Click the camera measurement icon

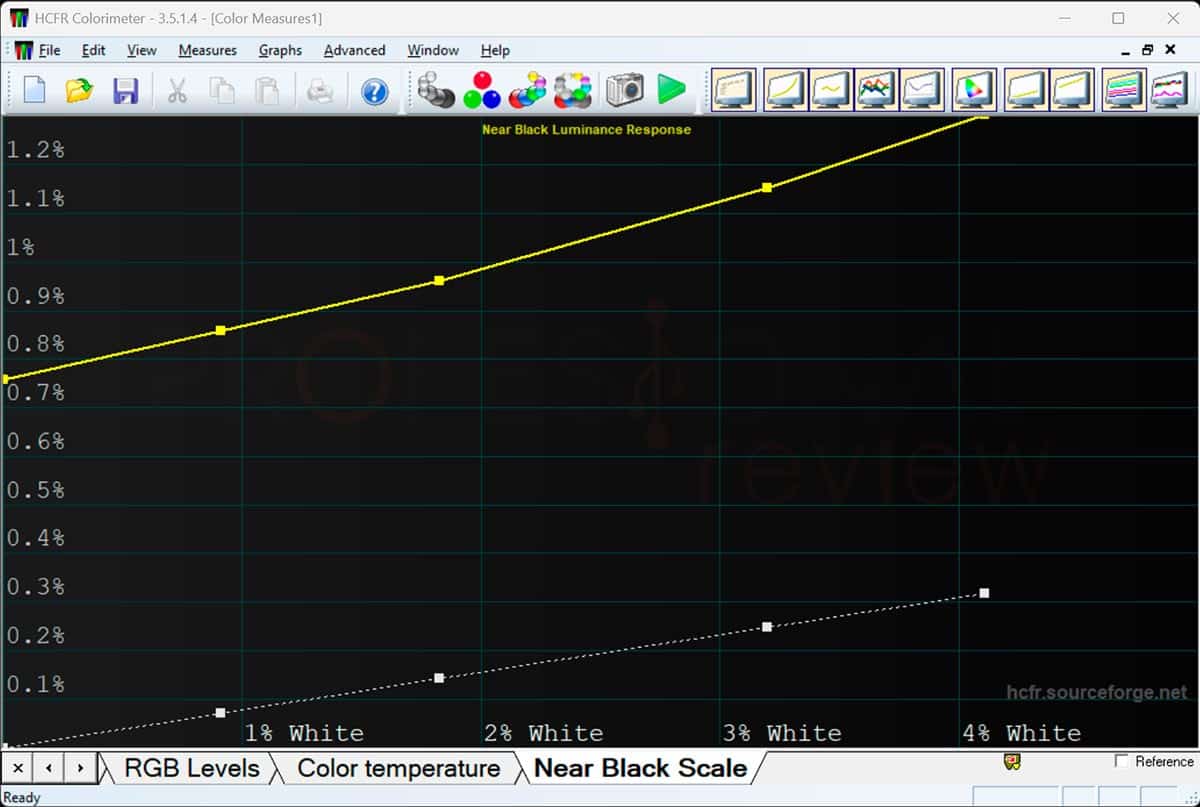pyautogui.click(x=624, y=90)
